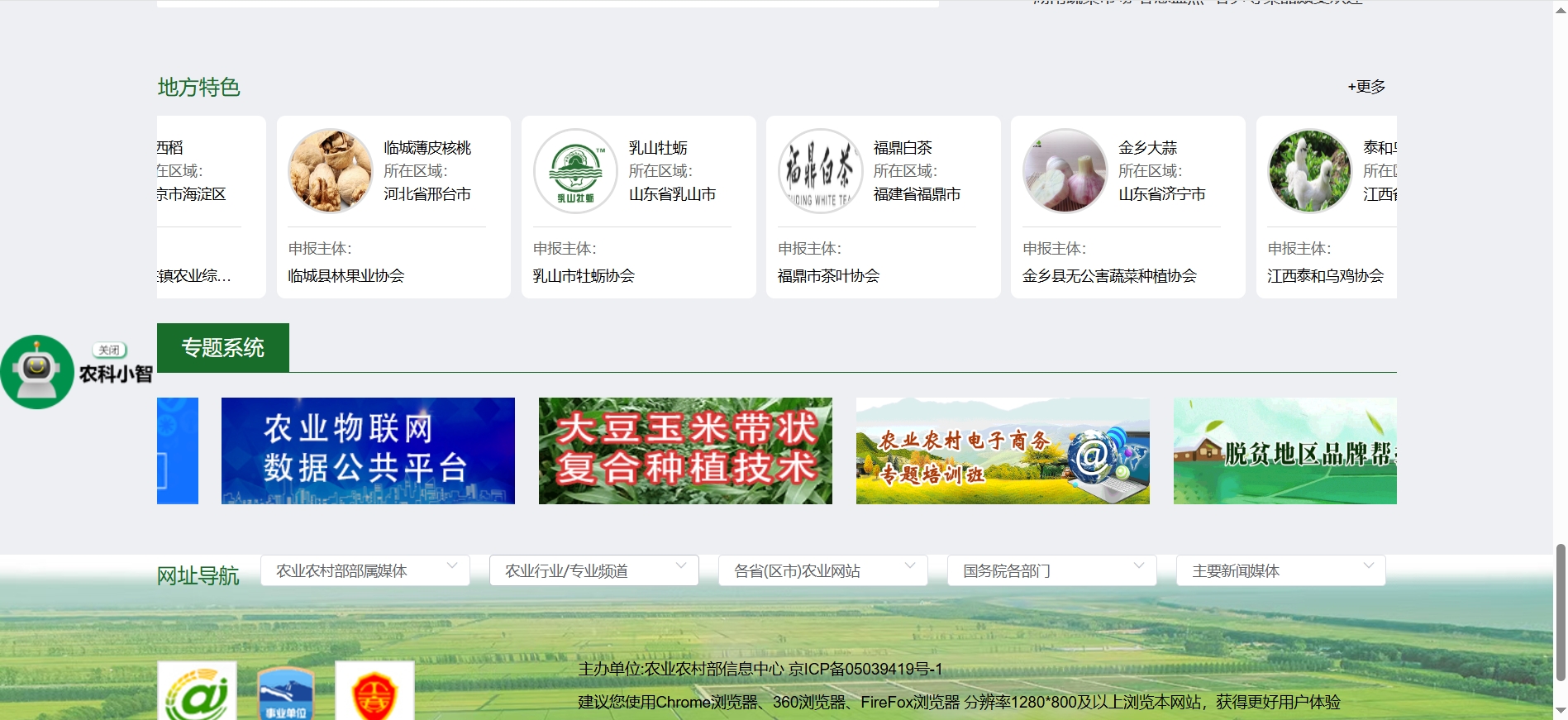Open the 大豆玉米带状复合种植技术 banner
Image resolution: width=1568 pixels, height=720 pixels.
pos(685,451)
